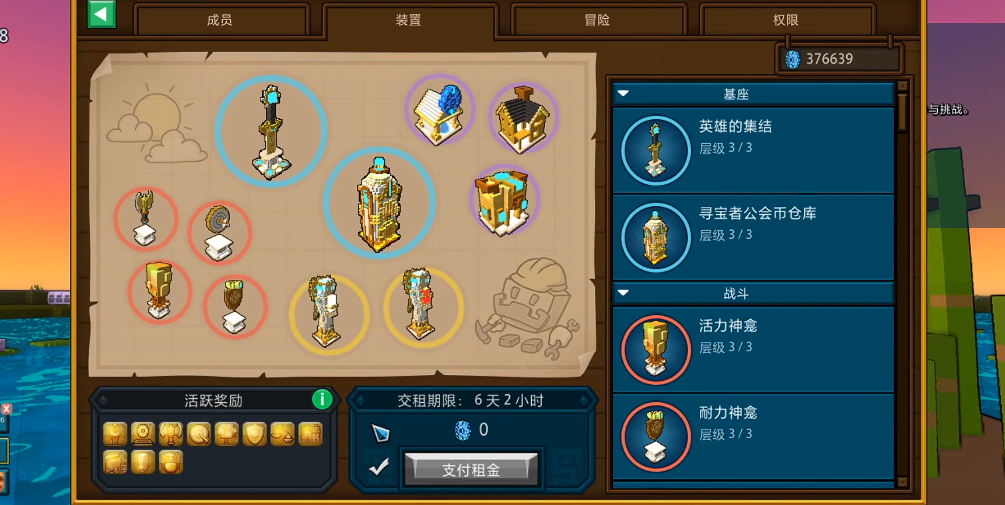
Task: Select the 英雄的集结 sword monument on map
Action: click(271, 131)
